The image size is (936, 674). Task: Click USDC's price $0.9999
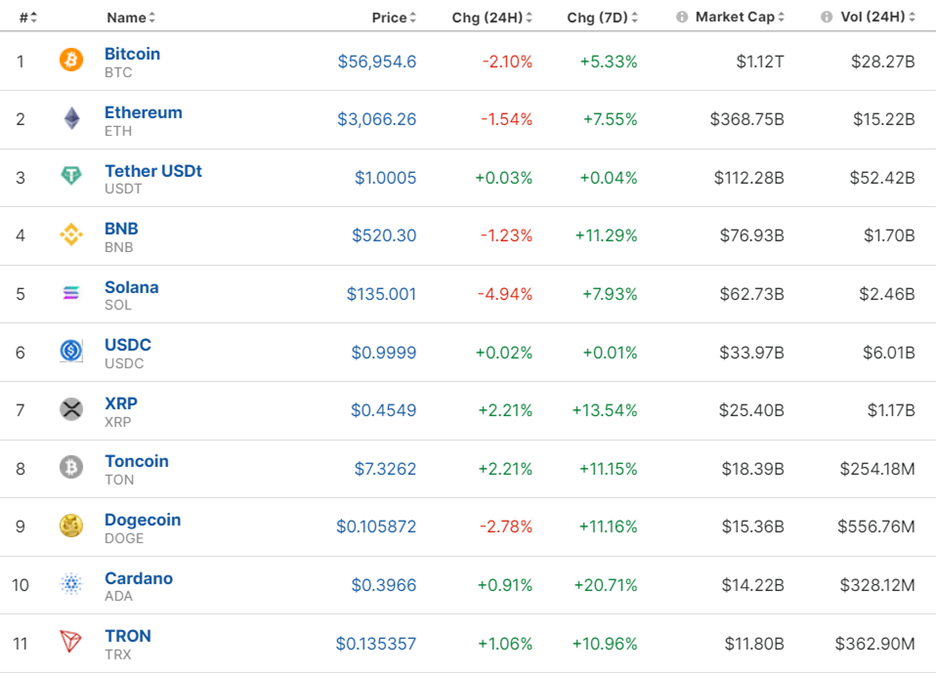(384, 353)
